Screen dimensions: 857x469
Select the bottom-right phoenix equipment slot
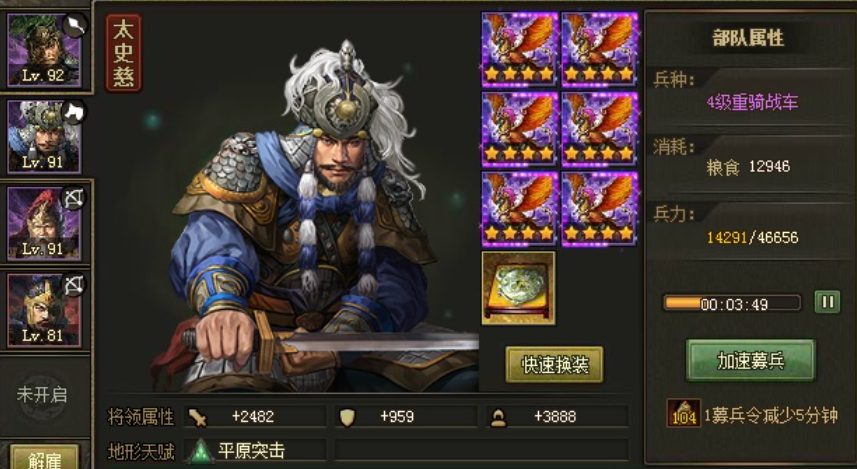599,209
